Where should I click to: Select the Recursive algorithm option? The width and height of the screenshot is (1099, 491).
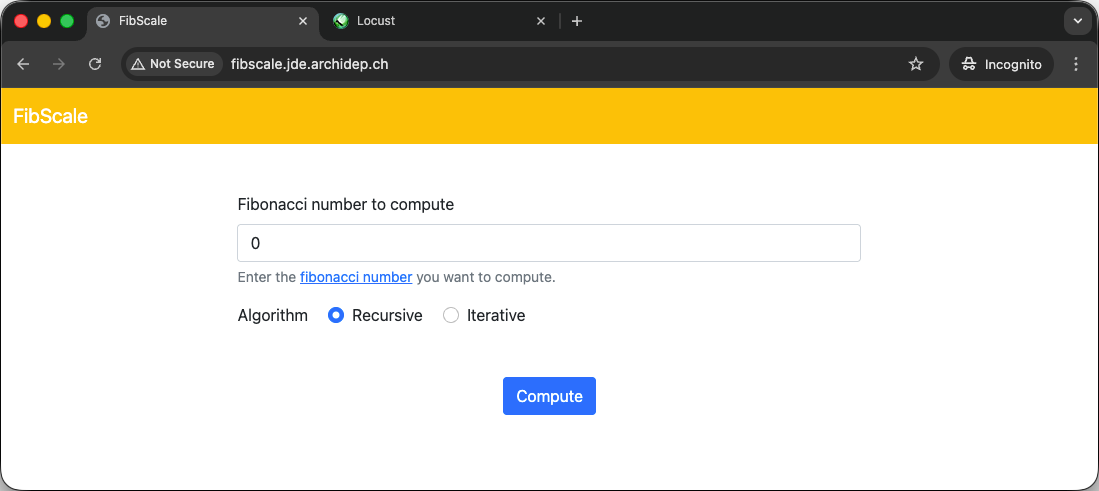pos(336,316)
